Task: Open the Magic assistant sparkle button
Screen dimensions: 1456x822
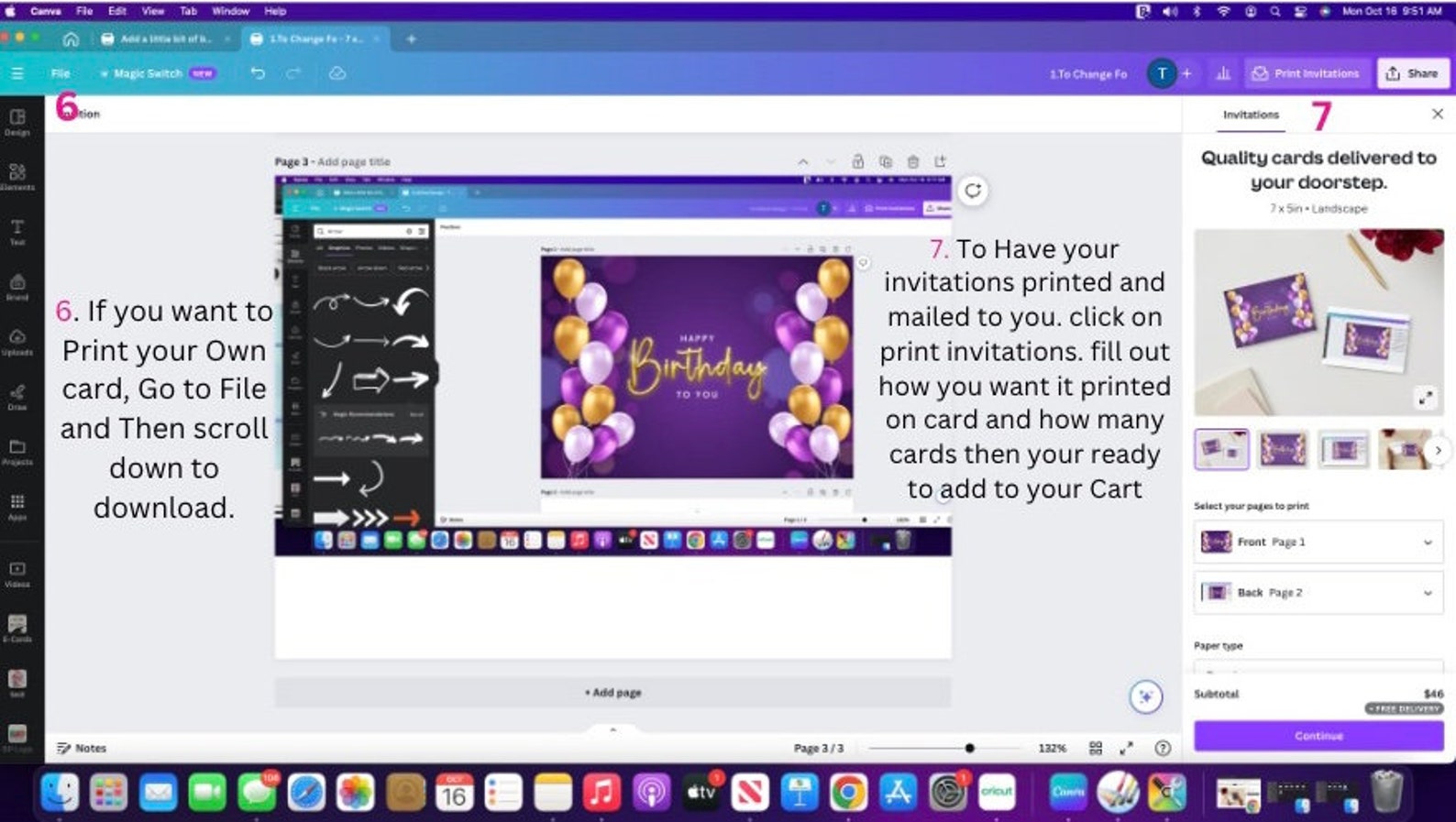Action: [x=1146, y=697]
